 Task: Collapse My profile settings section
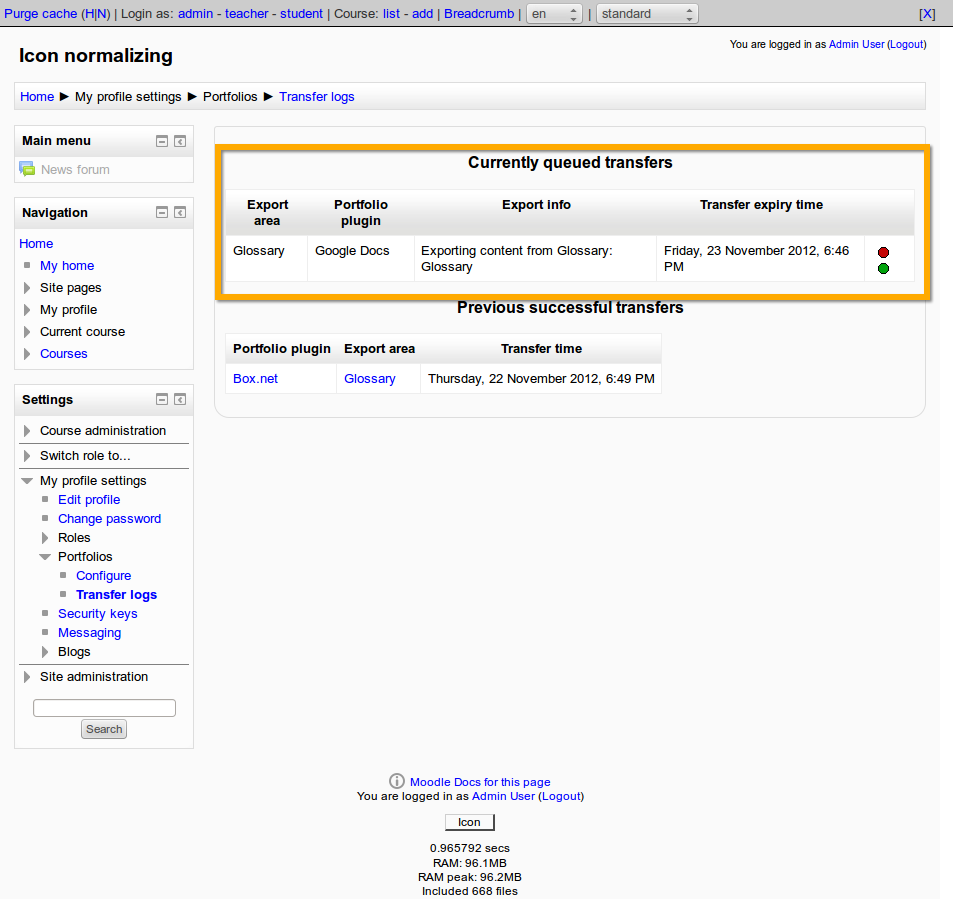[27, 481]
